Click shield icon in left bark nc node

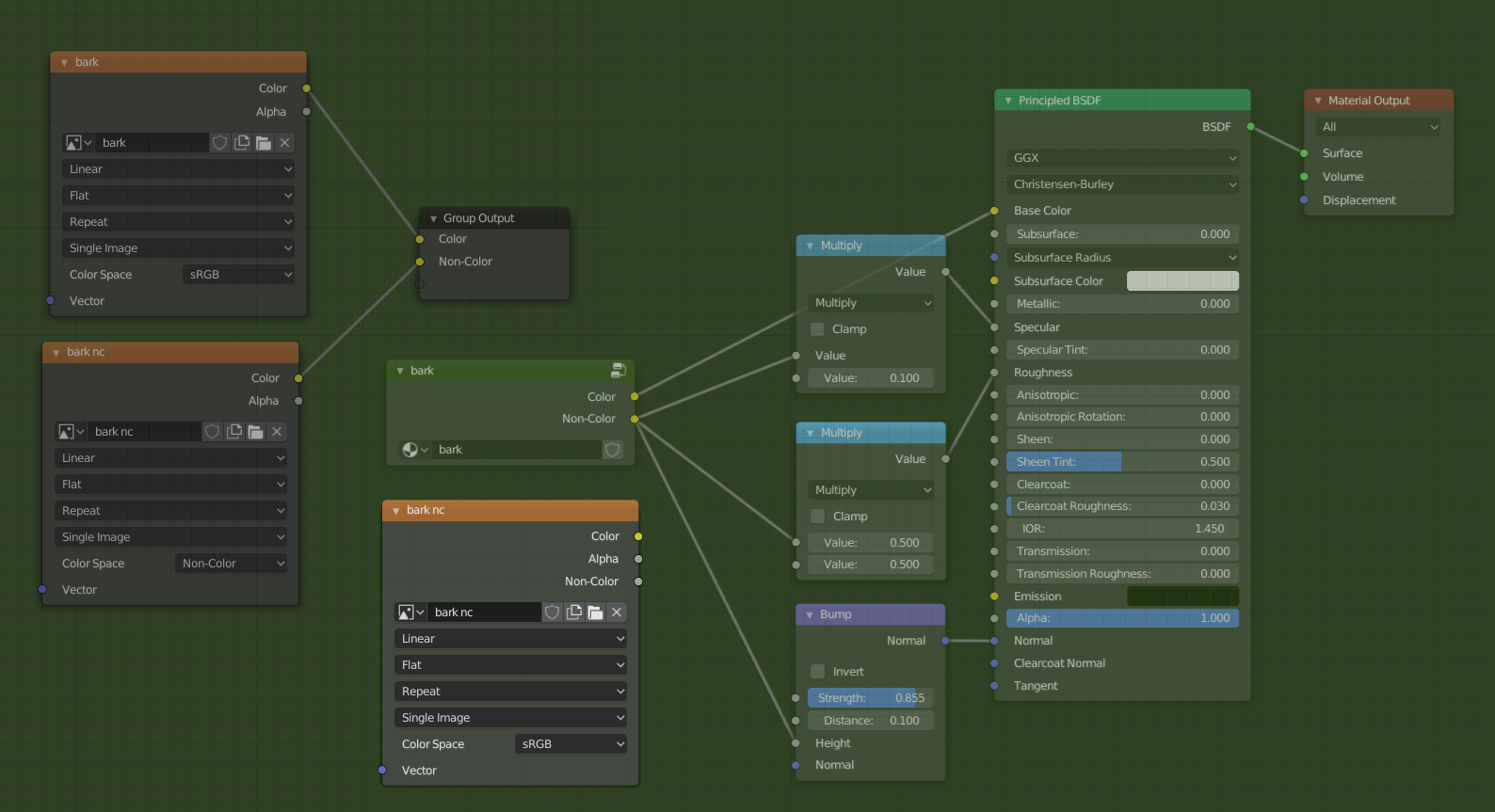coord(212,432)
